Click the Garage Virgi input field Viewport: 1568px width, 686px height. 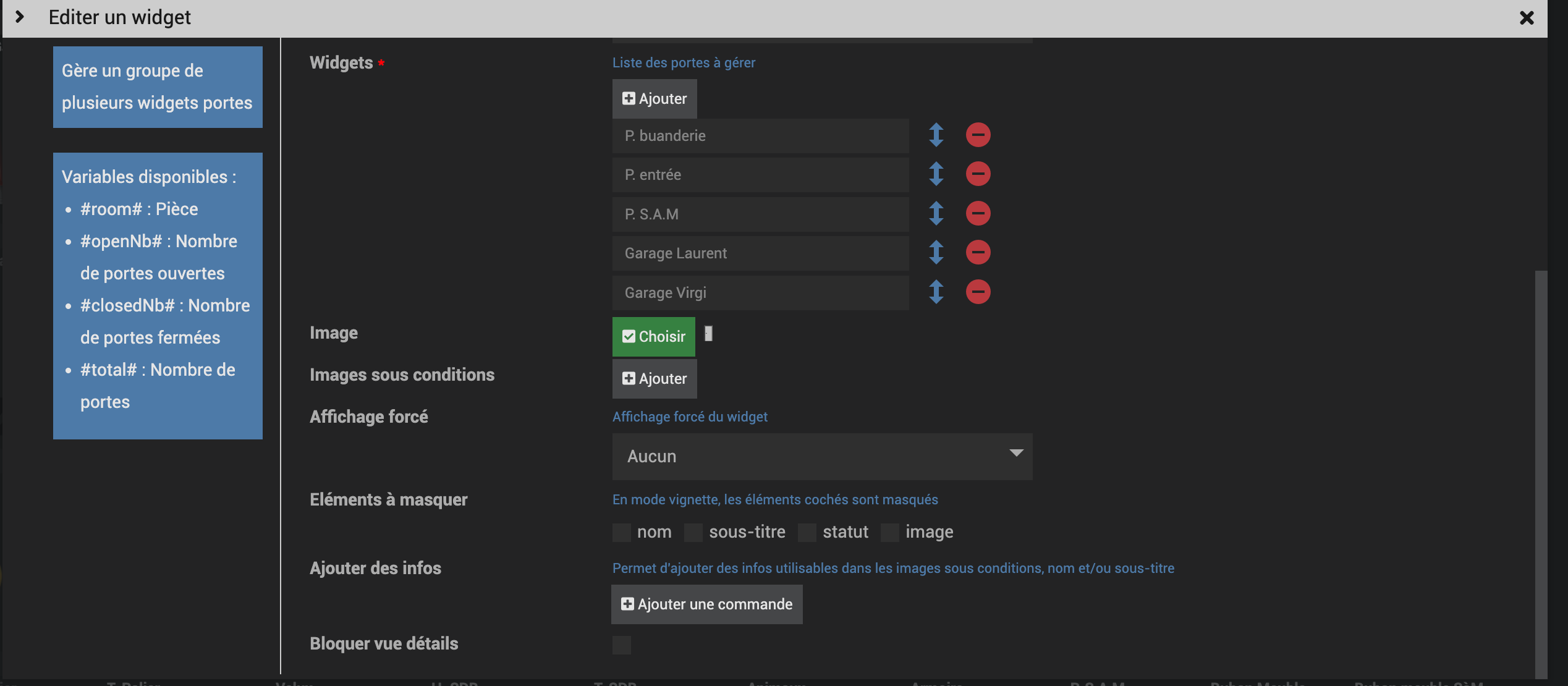tap(760, 292)
